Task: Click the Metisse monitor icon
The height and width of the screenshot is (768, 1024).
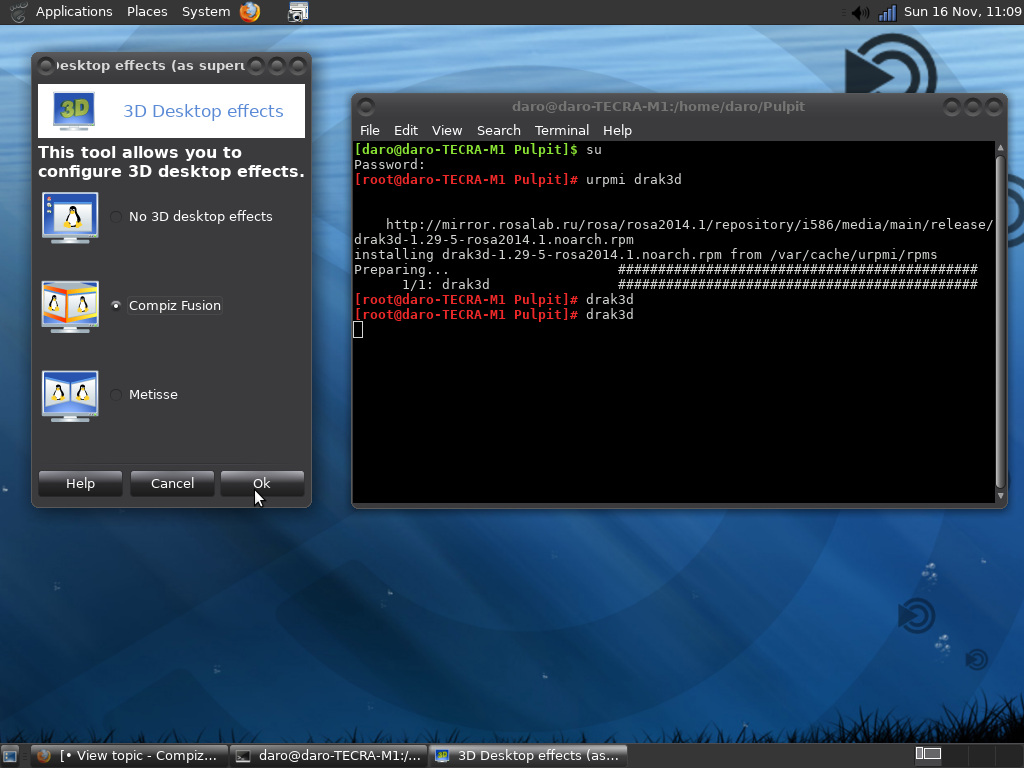Action: [70, 395]
